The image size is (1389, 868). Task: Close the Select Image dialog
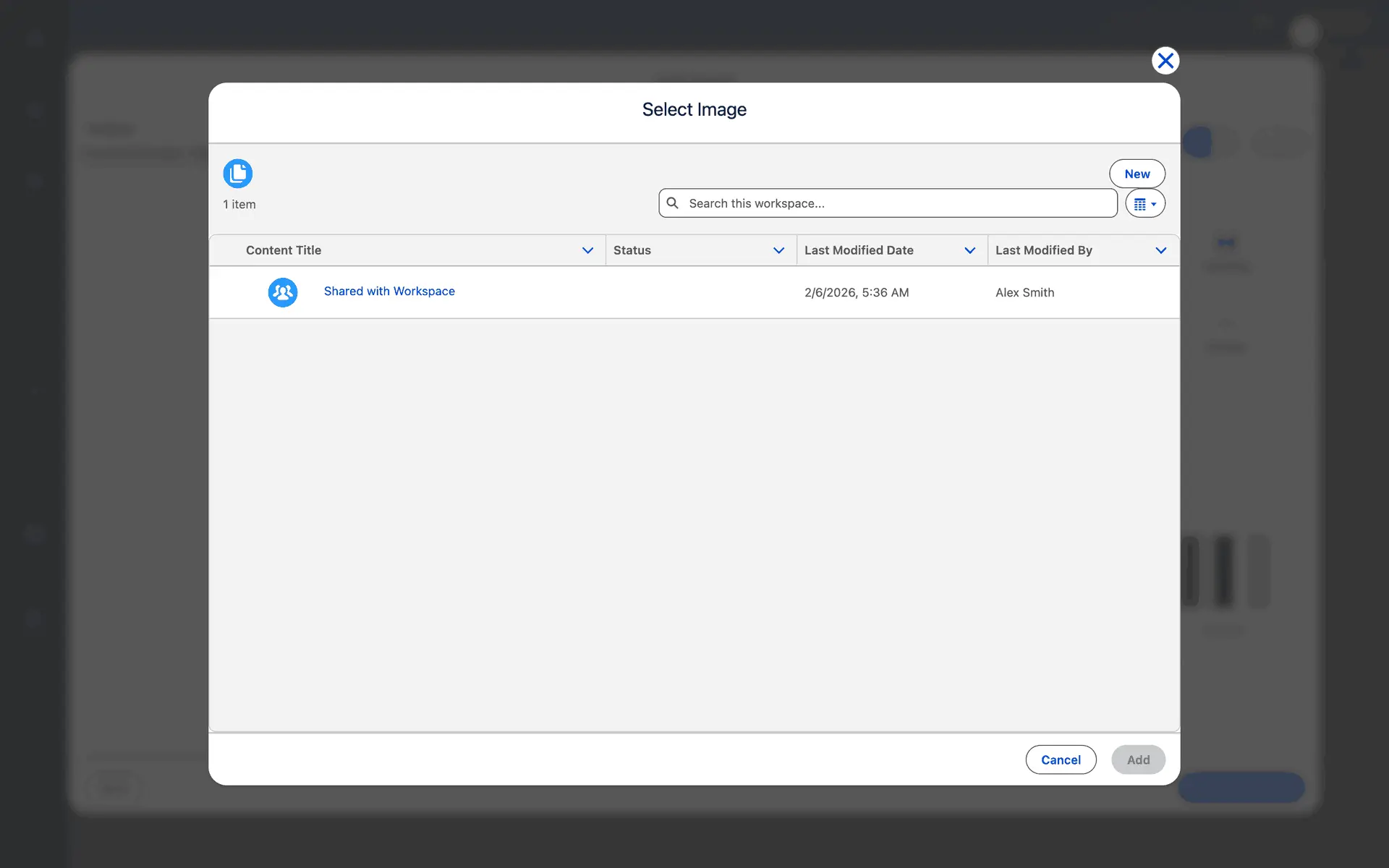point(1165,61)
